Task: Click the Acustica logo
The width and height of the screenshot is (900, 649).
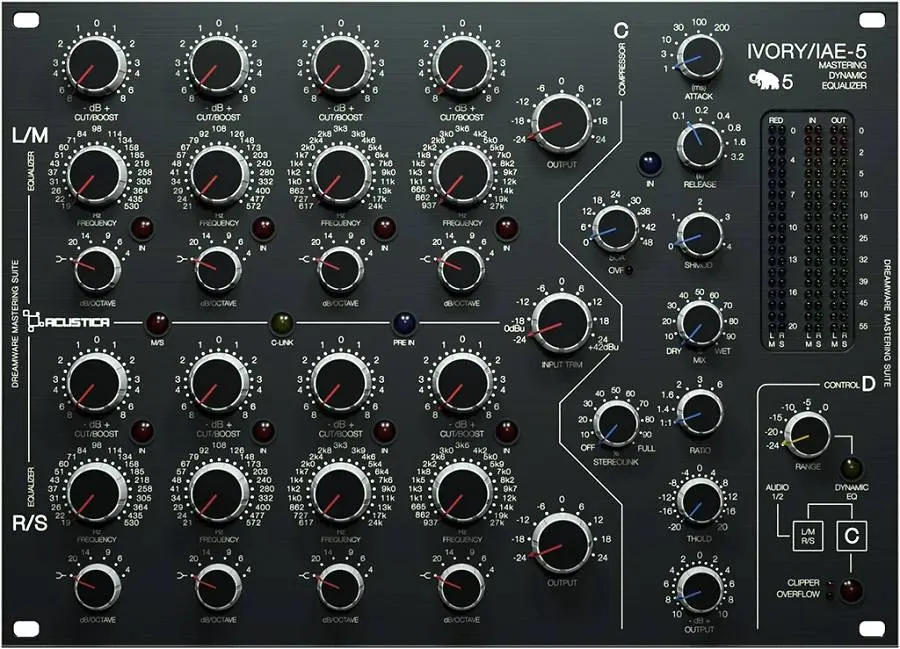Action: (67, 322)
